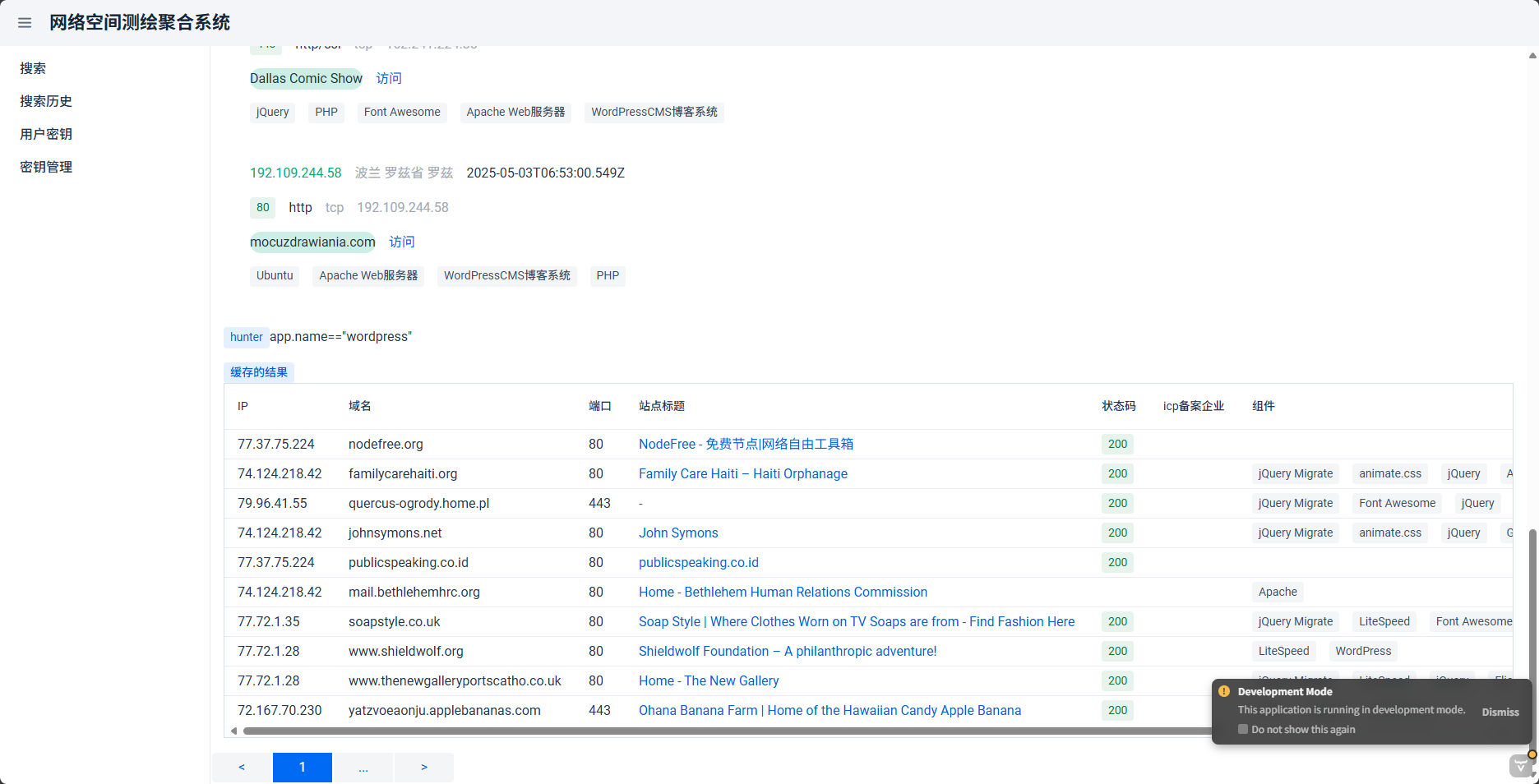The height and width of the screenshot is (784, 1539).
Task: Select page 1 in pagination
Action: click(303, 767)
